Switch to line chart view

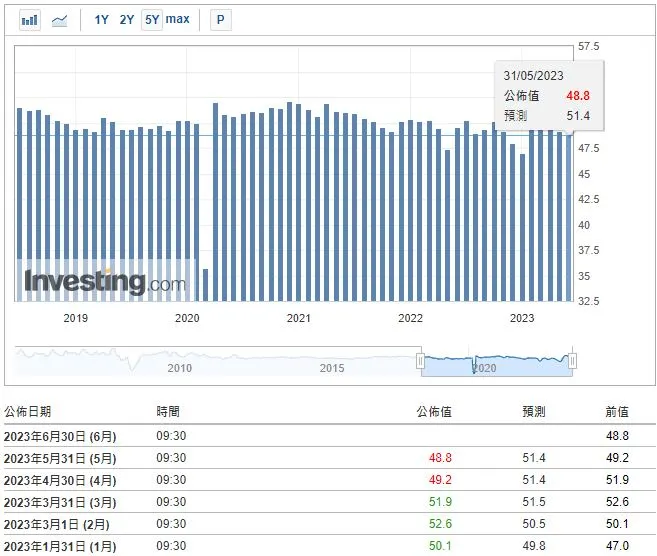pyautogui.click(x=60, y=20)
